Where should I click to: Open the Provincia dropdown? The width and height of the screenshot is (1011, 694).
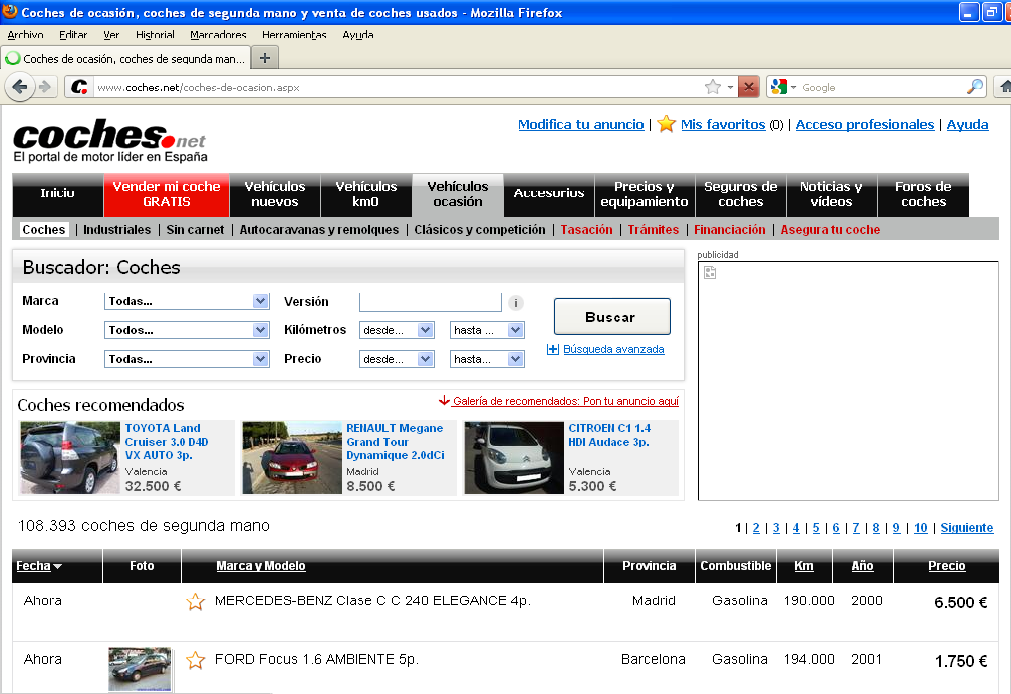[186, 359]
